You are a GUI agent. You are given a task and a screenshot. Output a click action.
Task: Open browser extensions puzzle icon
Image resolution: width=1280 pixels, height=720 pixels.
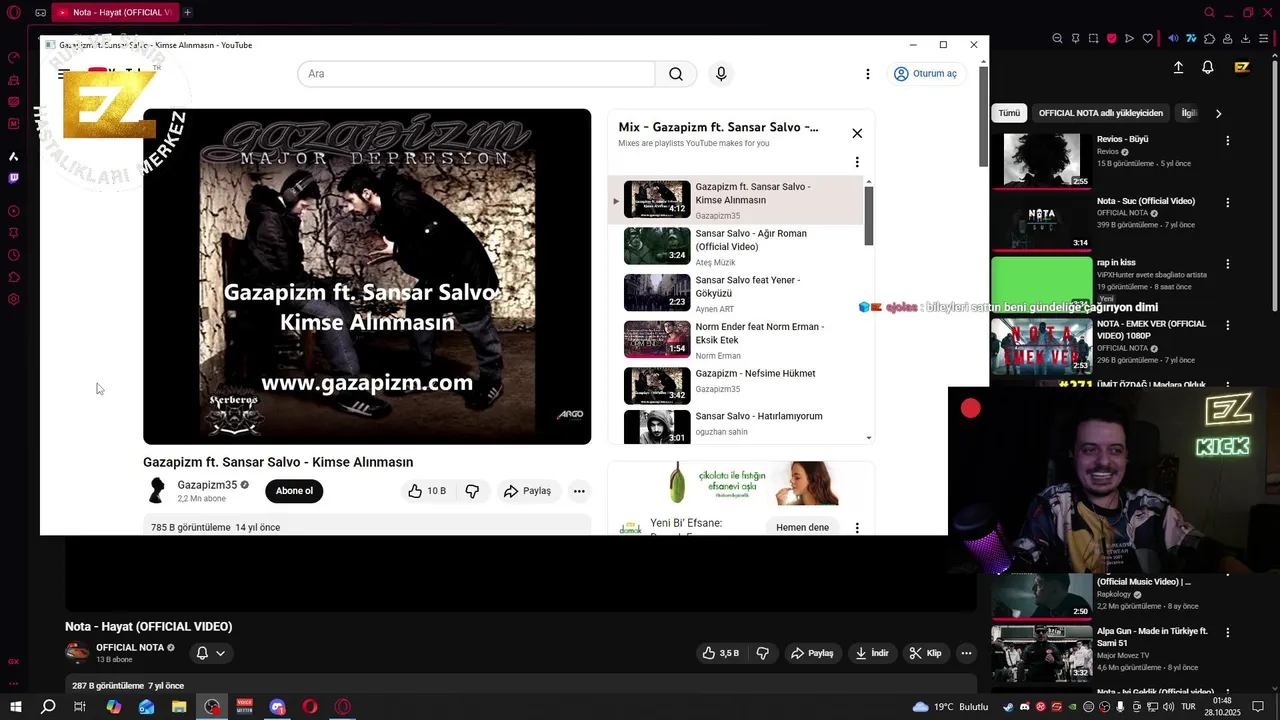pyautogui.click(x=1210, y=39)
